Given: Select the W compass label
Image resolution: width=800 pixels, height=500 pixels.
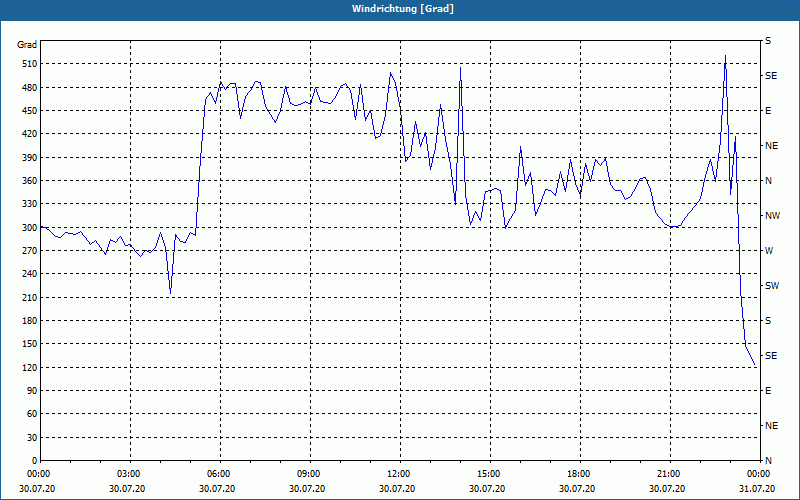Looking at the screenshot, I should pos(769,251).
